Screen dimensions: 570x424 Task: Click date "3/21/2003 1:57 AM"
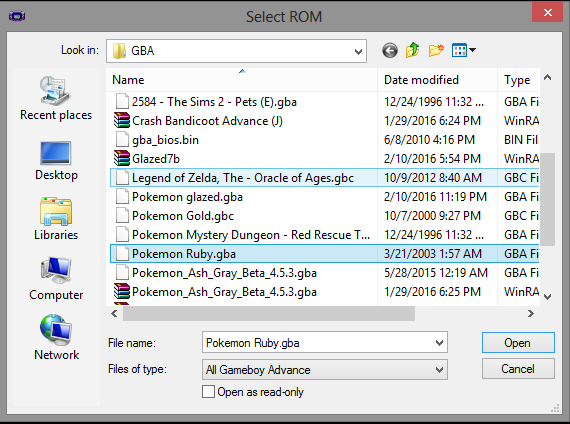tap(433, 253)
